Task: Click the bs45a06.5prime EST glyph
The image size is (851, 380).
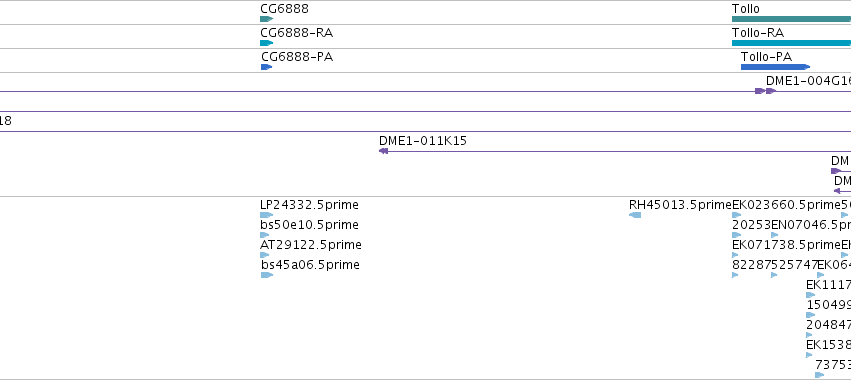Action: click(266, 275)
